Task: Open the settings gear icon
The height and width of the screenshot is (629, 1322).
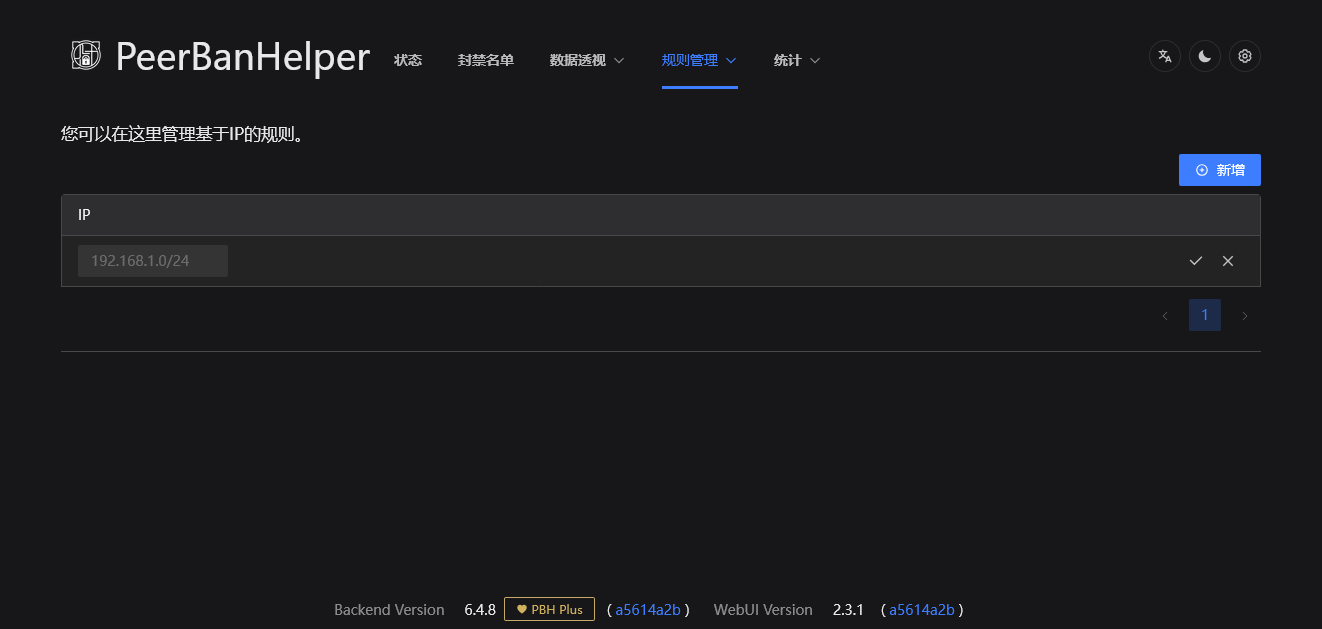Action: [1245, 56]
